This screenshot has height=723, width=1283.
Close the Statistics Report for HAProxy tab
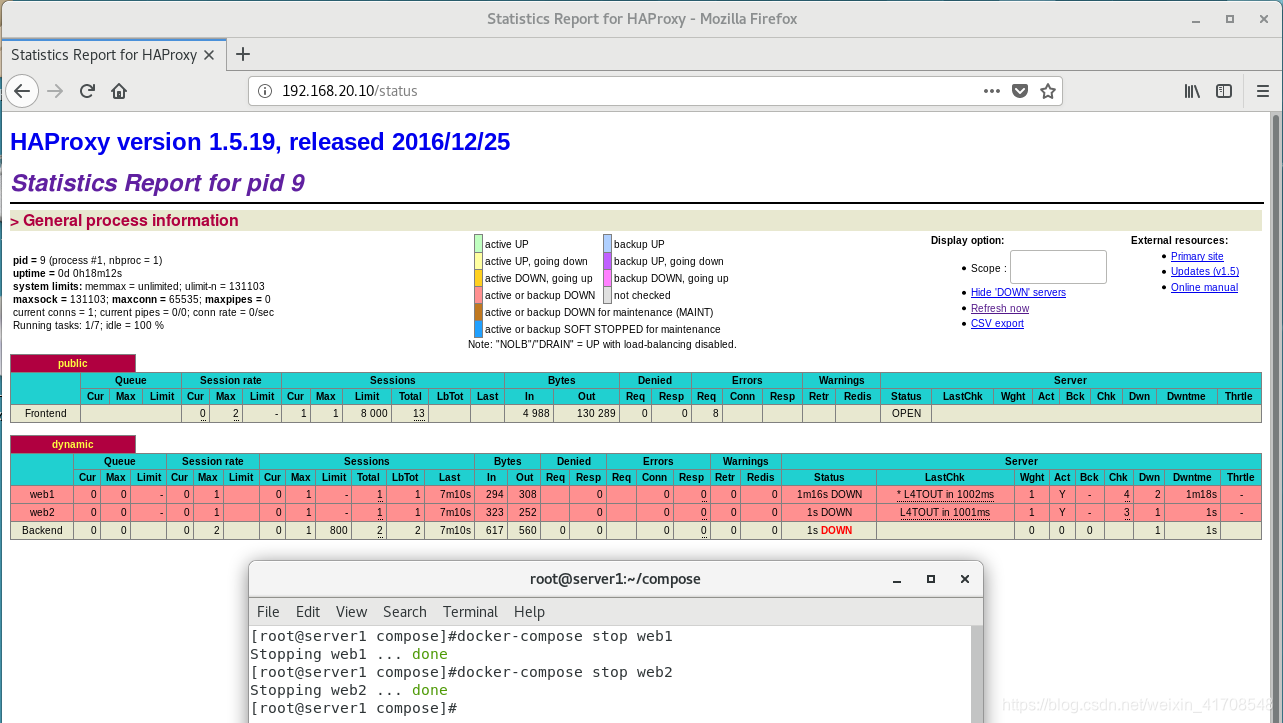tap(209, 55)
